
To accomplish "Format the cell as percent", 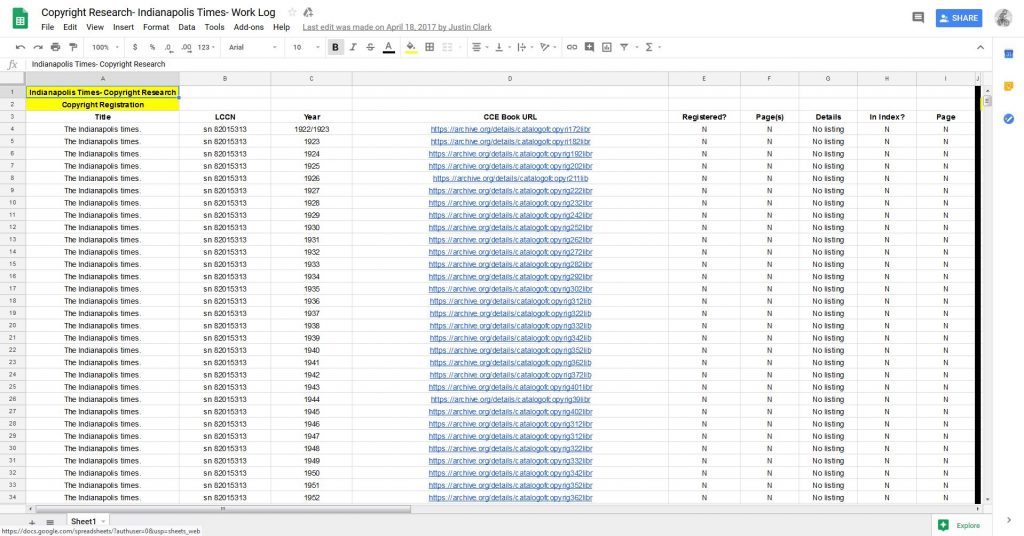I will (x=152, y=47).
